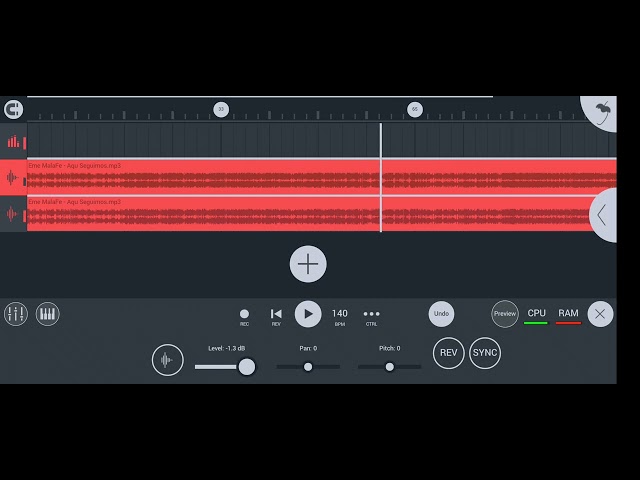Click timeline marker 33

[221, 109]
